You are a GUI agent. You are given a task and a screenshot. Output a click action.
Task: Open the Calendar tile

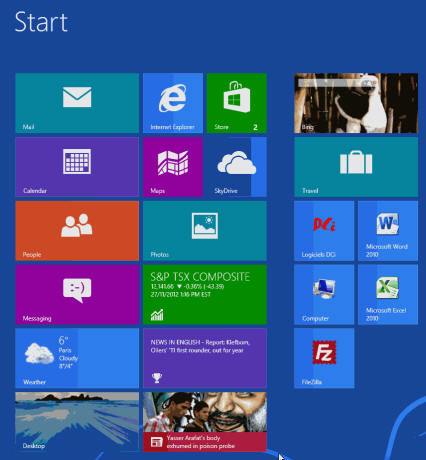(x=77, y=167)
